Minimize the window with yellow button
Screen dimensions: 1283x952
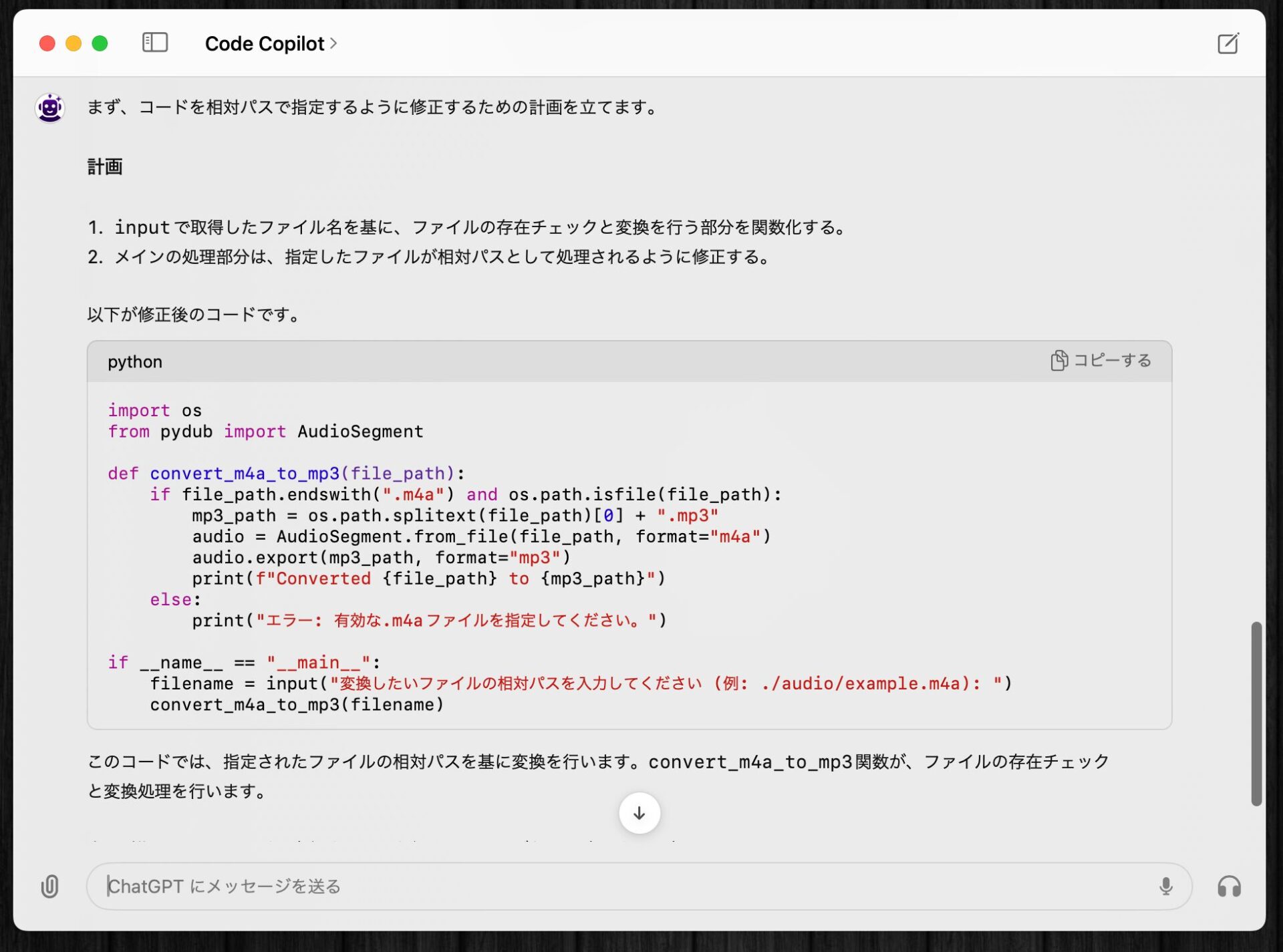[74, 43]
